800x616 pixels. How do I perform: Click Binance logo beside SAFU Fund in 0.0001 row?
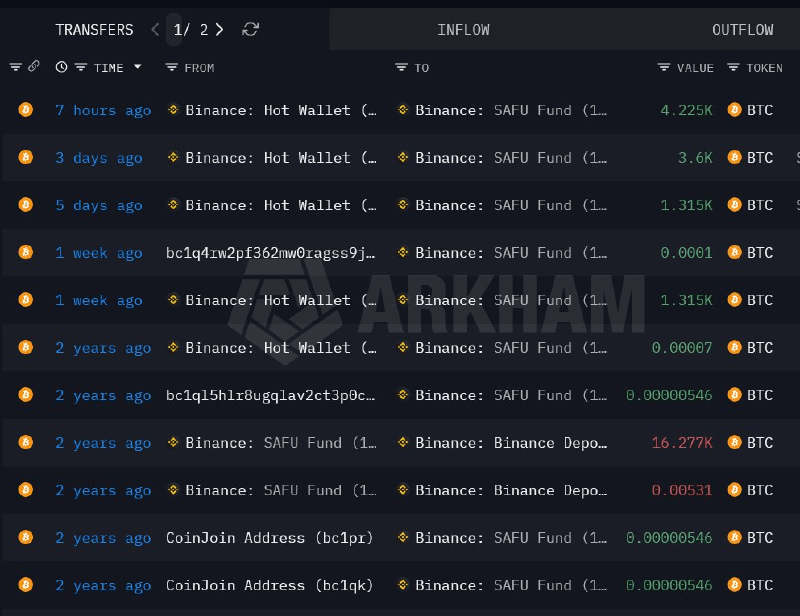(403, 252)
